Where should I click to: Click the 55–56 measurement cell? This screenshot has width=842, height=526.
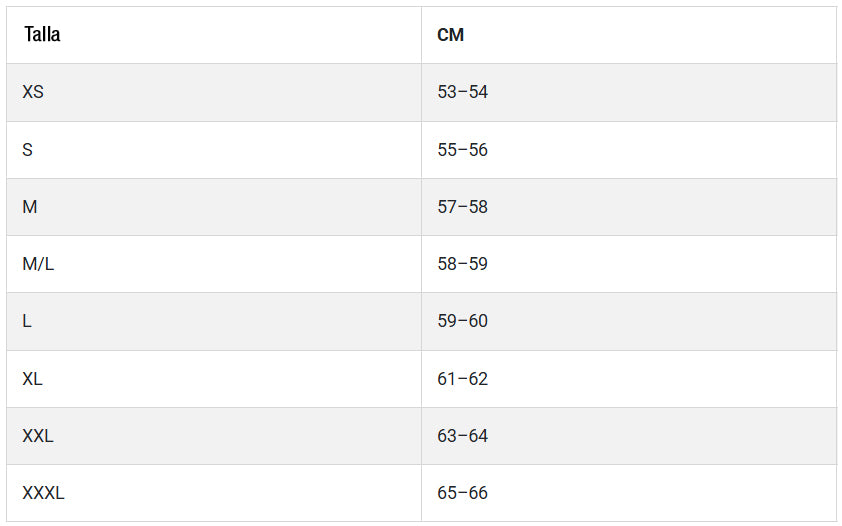[462, 150]
